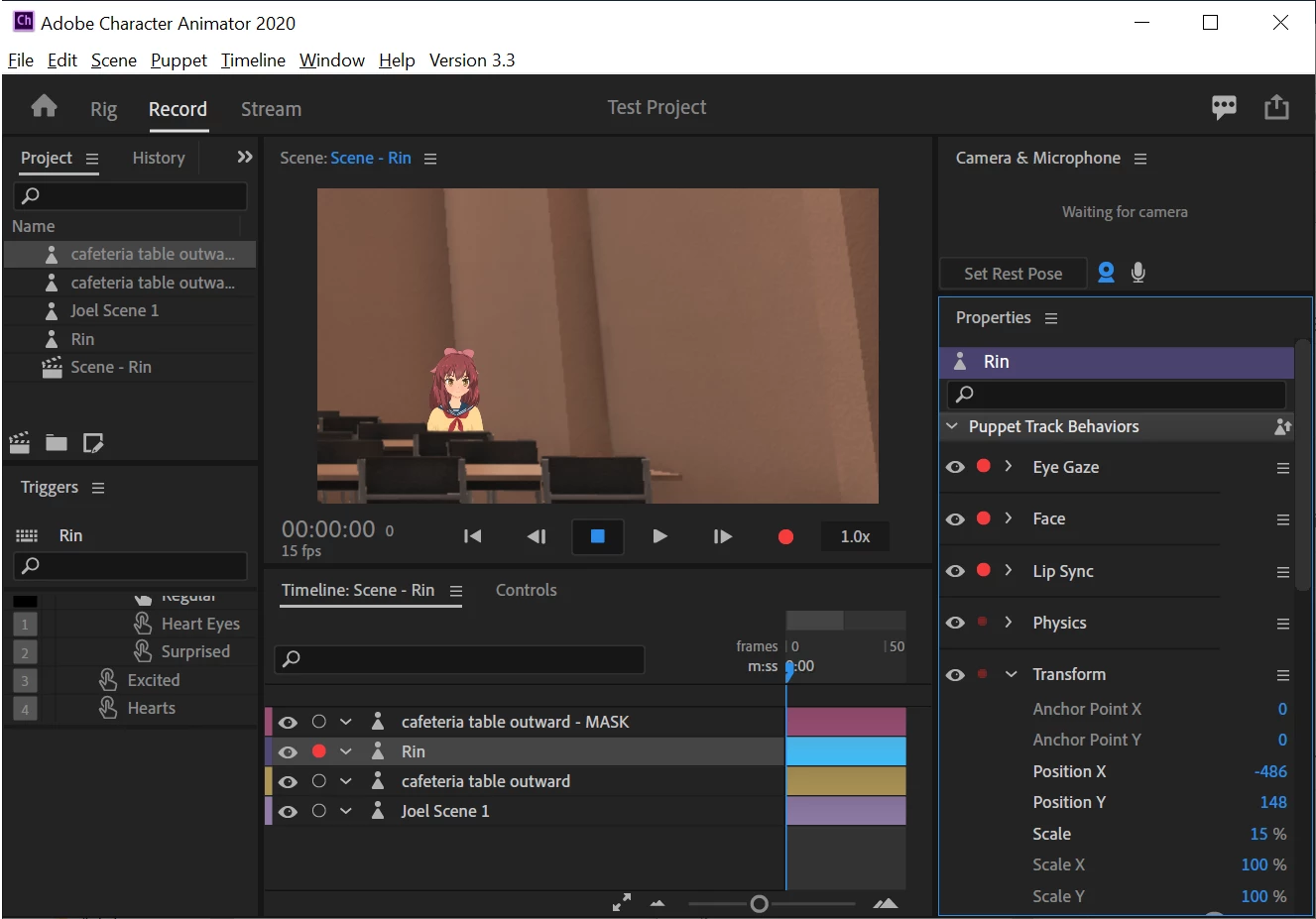
Task: Click Set Rest Pose button
Action: click(x=1013, y=274)
